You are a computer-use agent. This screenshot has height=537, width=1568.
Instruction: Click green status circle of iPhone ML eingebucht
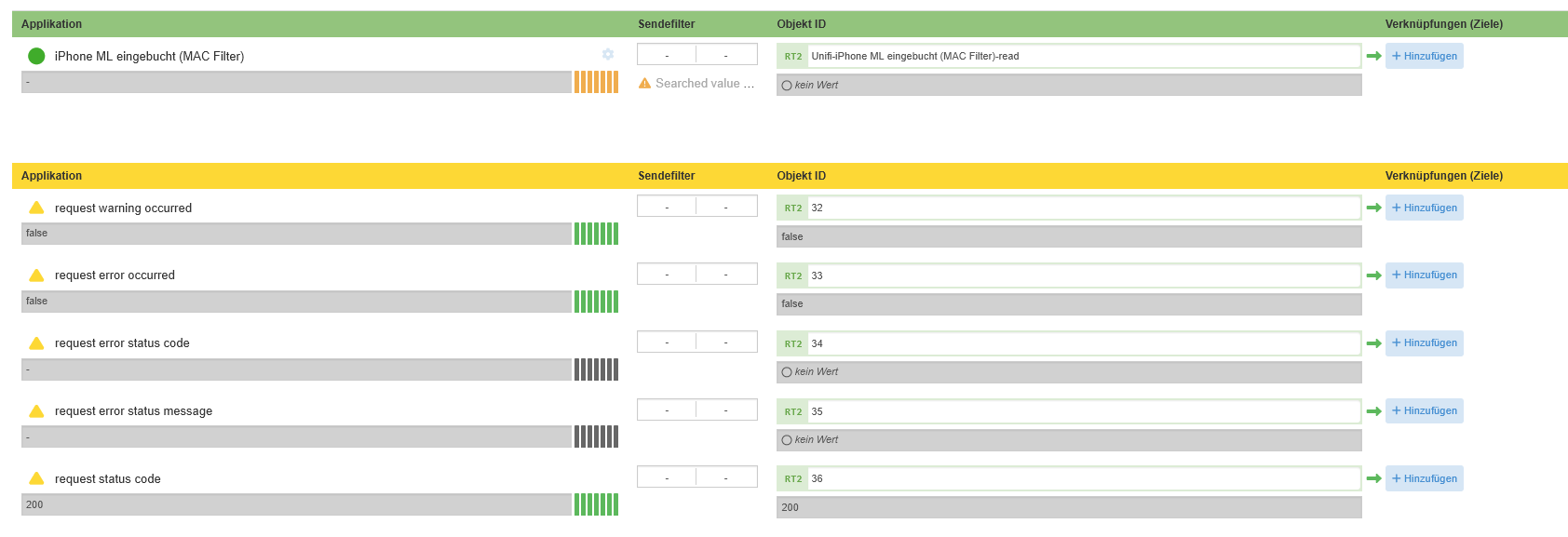click(36, 56)
